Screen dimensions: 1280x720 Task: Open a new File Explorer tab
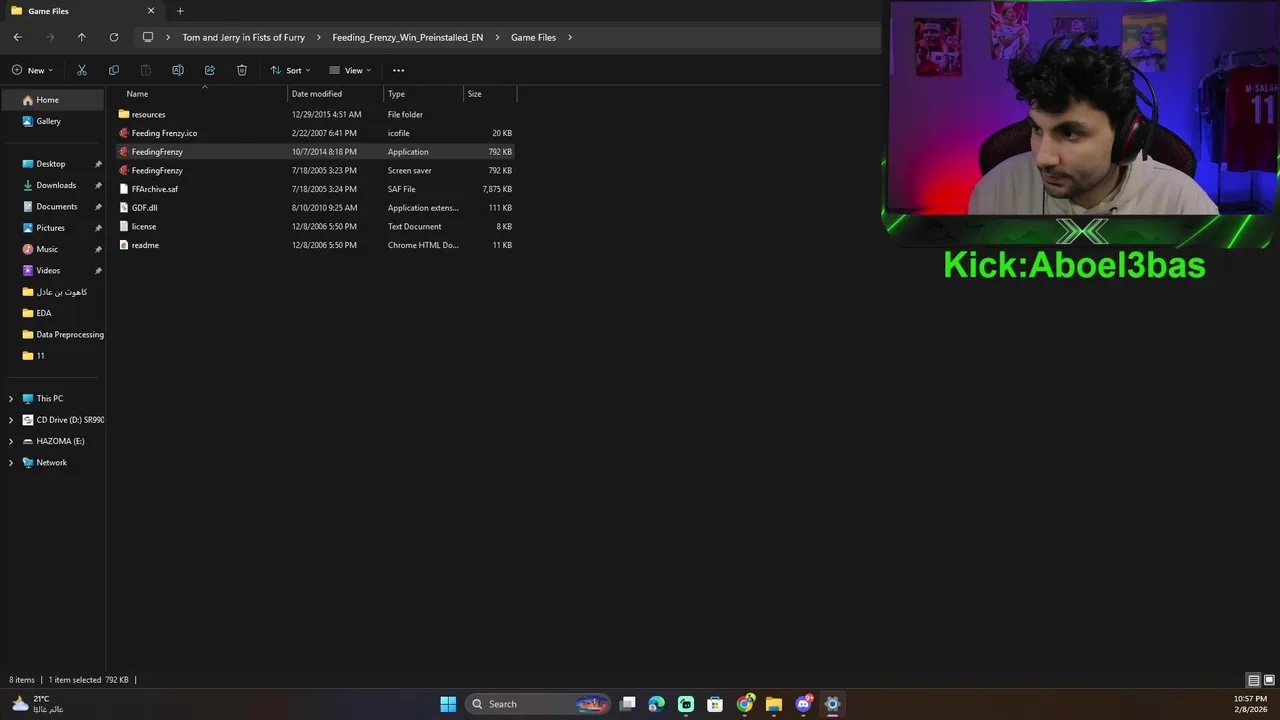[x=180, y=11]
